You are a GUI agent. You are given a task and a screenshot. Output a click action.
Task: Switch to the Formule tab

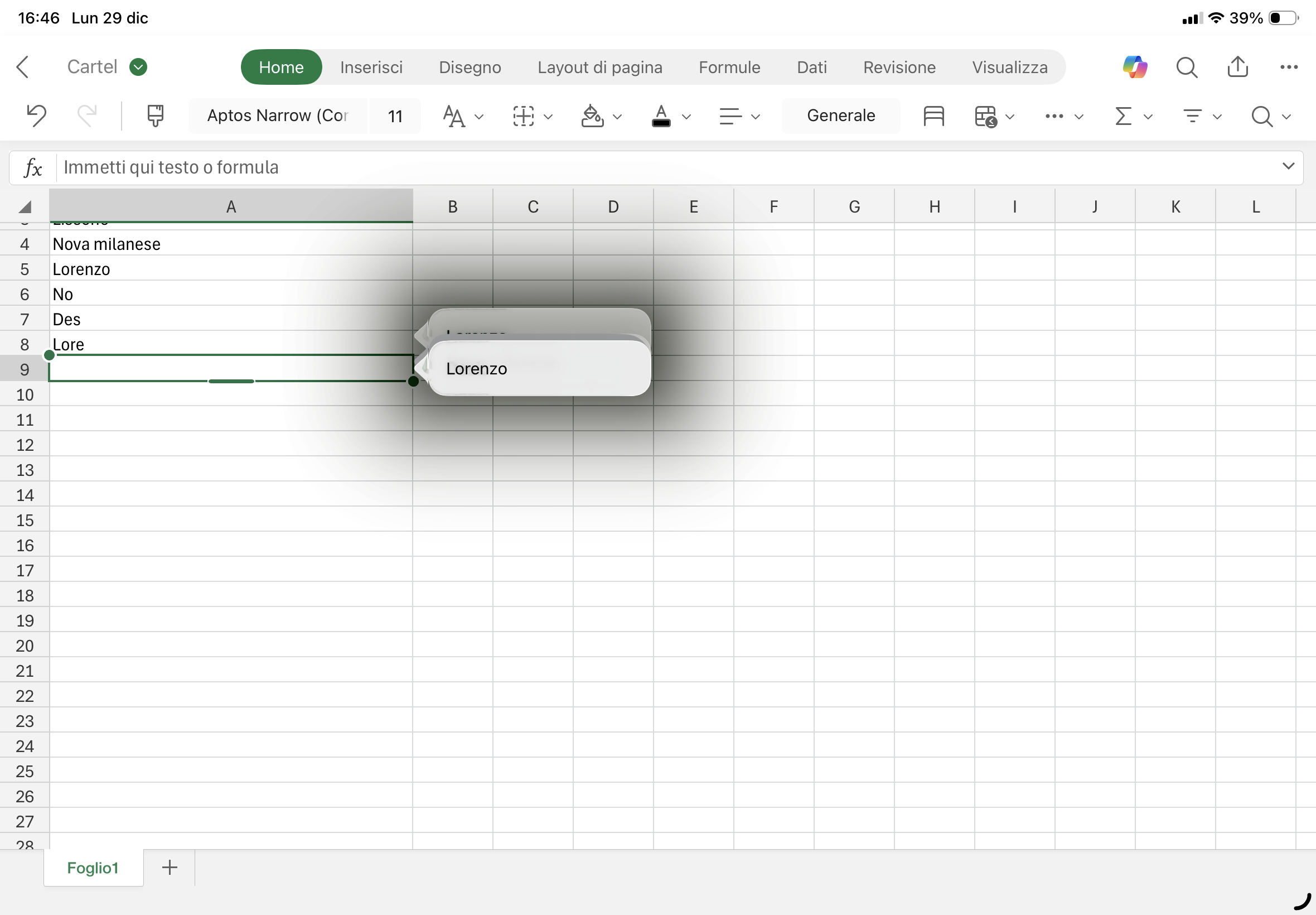(x=729, y=67)
